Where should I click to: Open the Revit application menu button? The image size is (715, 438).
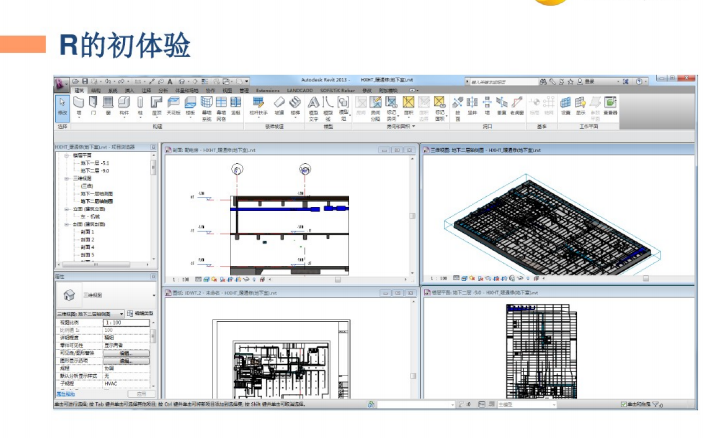pyautogui.click(x=61, y=80)
